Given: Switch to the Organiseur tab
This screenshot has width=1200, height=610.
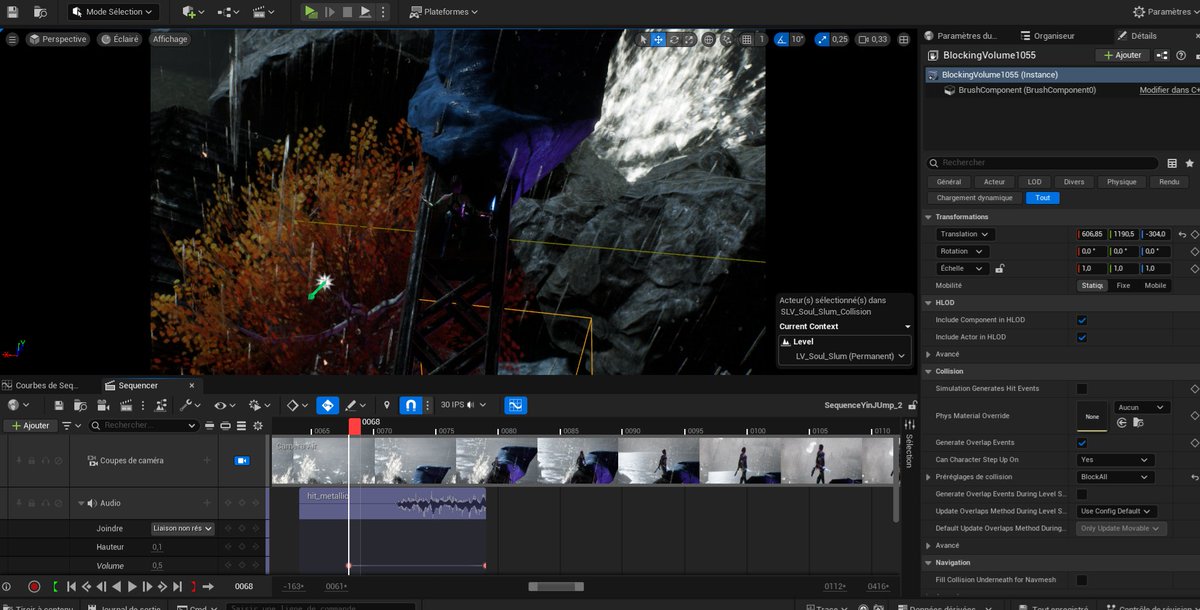Looking at the screenshot, I should click(1047, 35).
